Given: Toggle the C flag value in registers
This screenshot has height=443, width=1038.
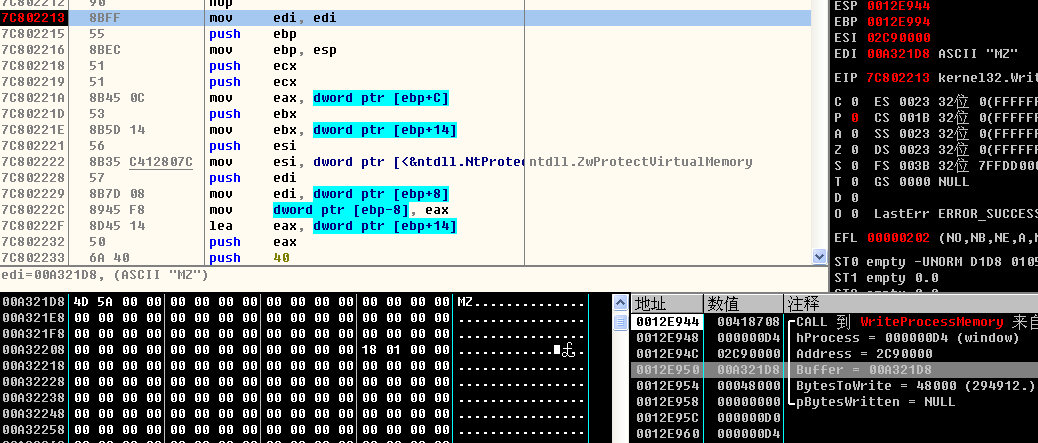Looking at the screenshot, I should pos(854,101).
